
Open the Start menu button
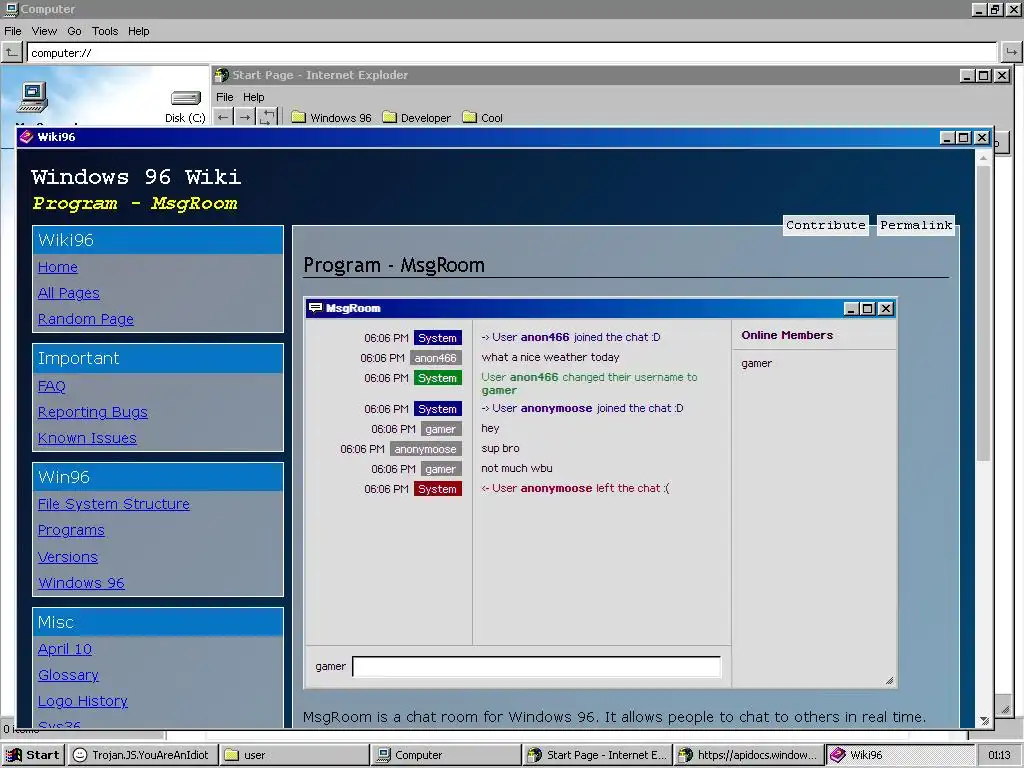(x=33, y=755)
